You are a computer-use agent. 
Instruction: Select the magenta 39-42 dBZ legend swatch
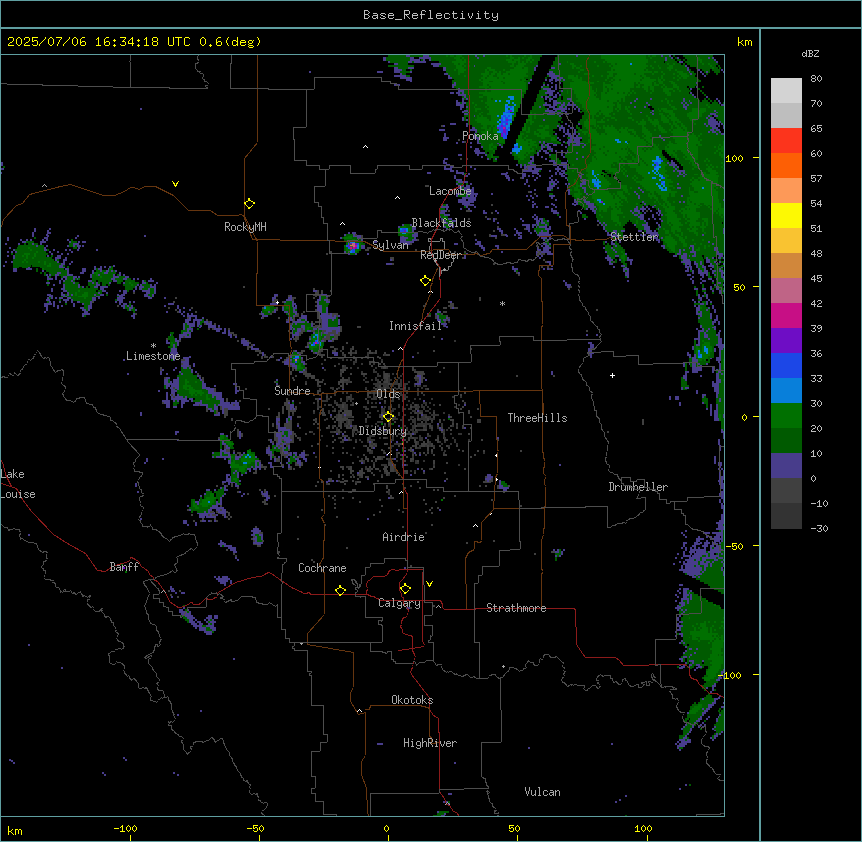click(786, 315)
